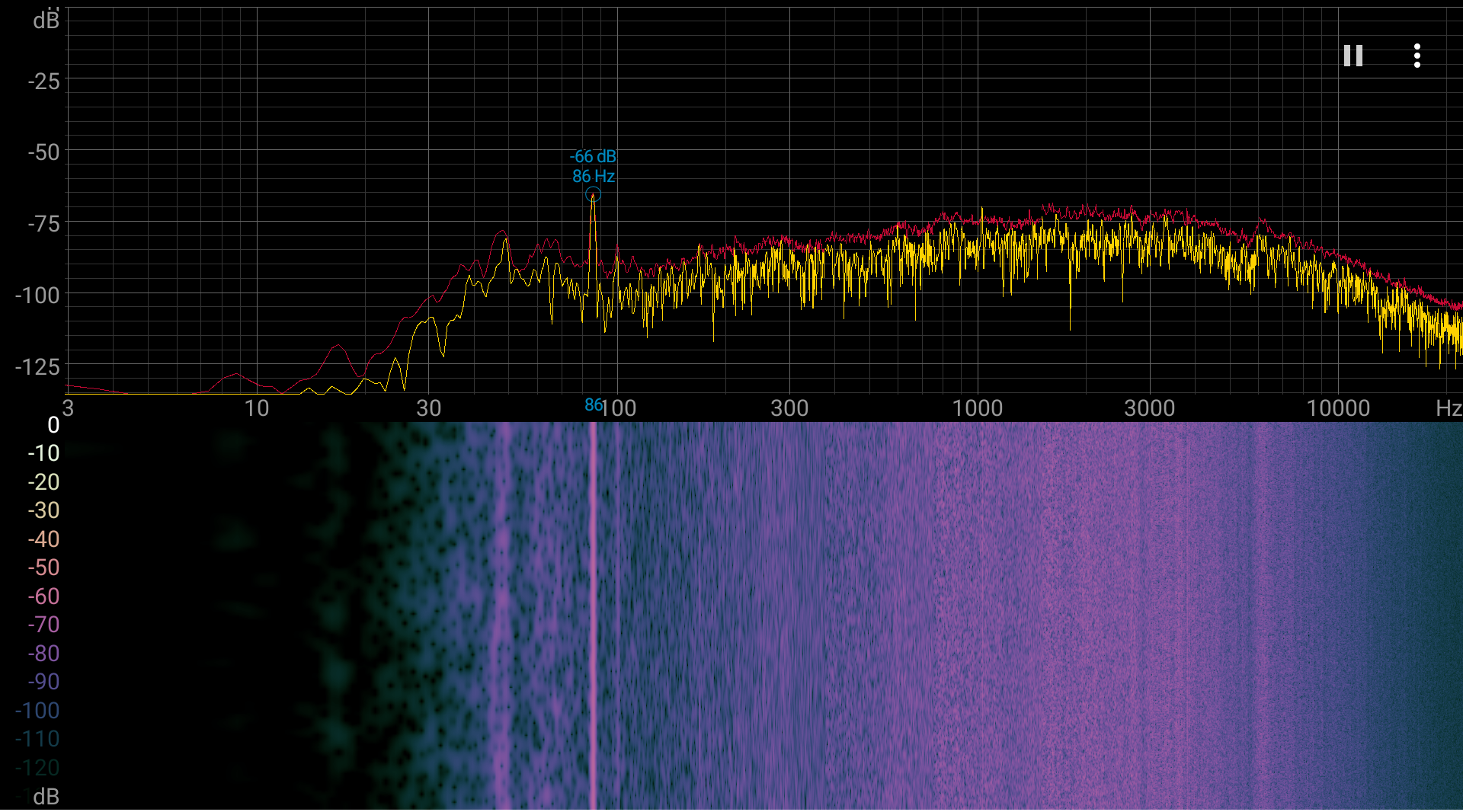The width and height of the screenshot is (1463, 812).
Task: Click the Hz unit label on axis
Action: point(1448,408)
